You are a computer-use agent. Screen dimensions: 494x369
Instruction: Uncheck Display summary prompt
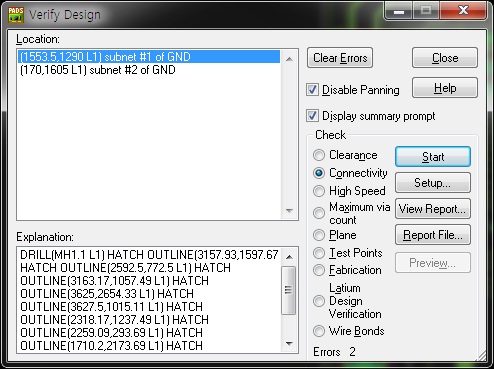[312, 116]
